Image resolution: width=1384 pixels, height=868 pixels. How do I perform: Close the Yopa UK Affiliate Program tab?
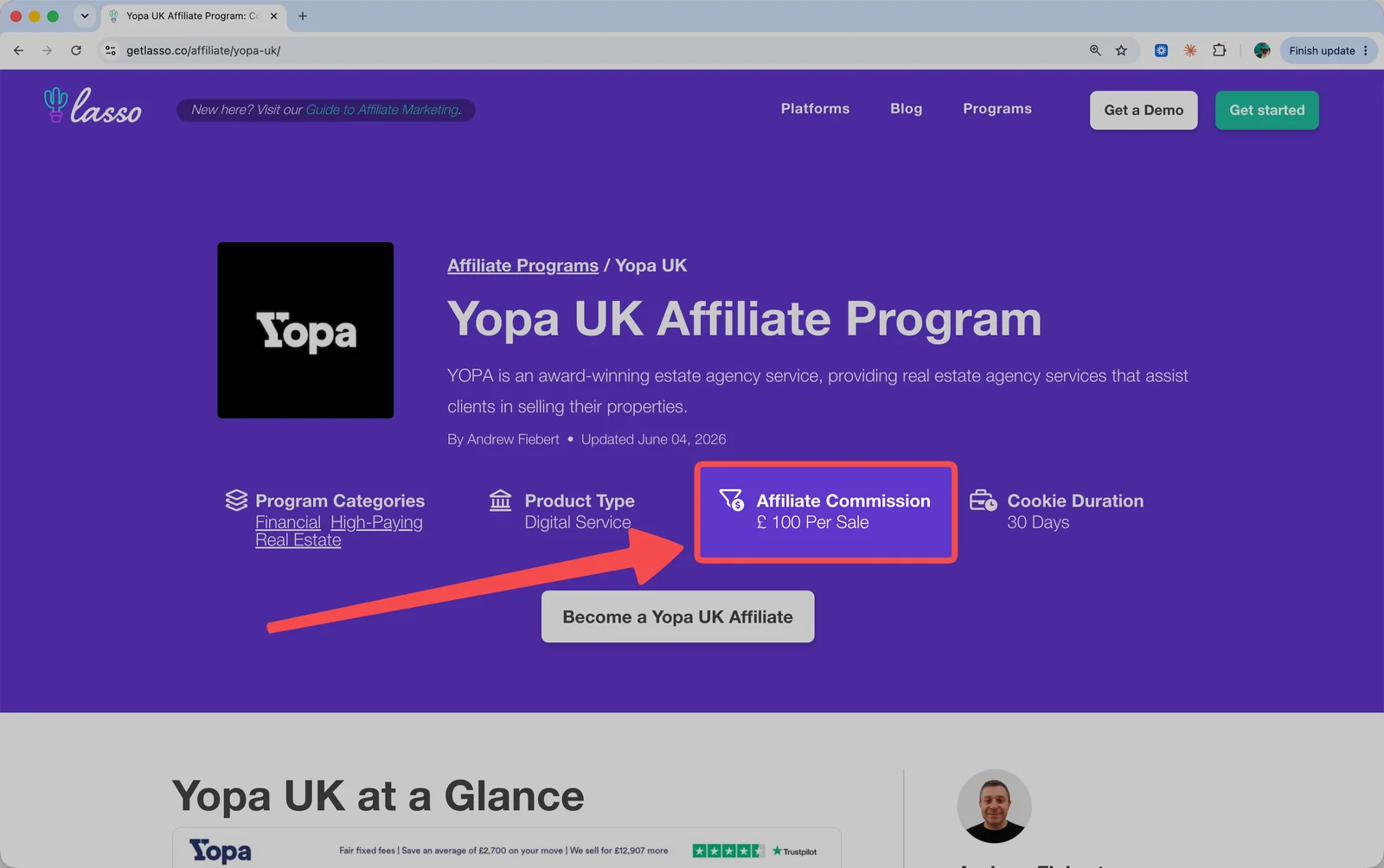274,16
